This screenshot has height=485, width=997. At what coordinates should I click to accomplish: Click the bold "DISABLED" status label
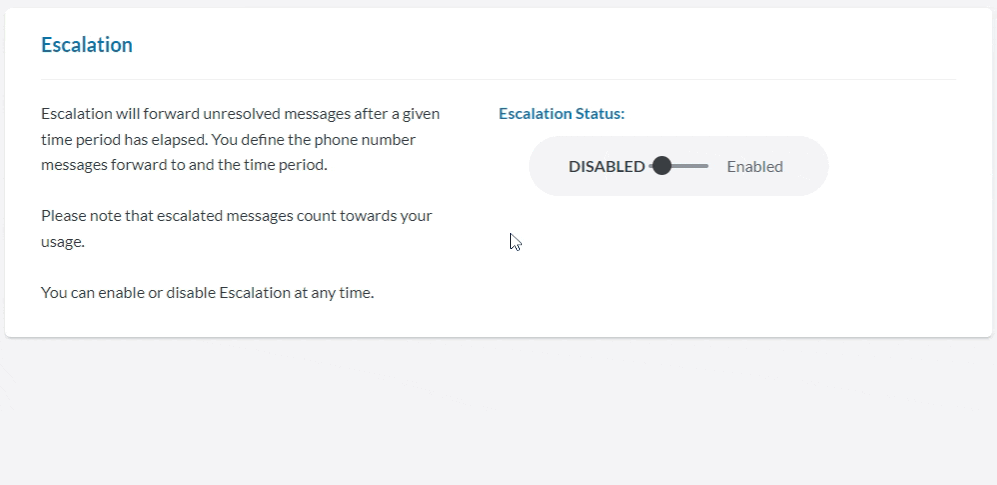click(606, 167)
